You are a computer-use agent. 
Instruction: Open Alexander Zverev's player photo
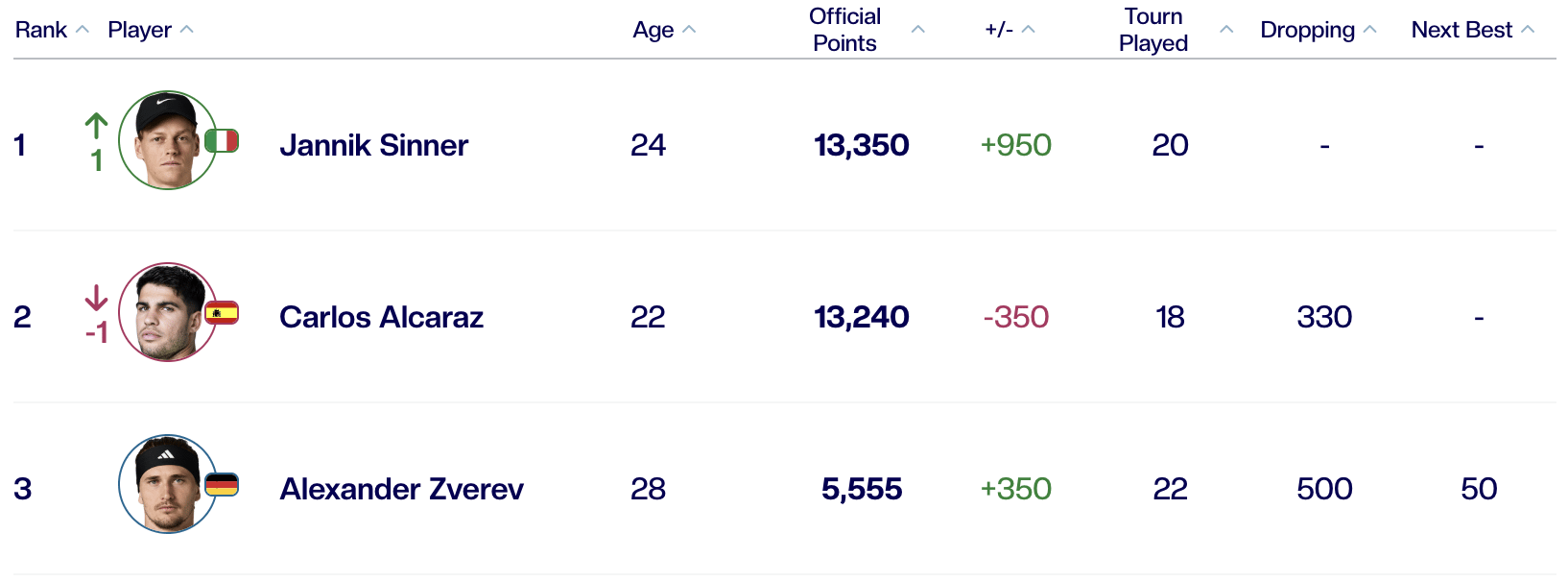[x=167, y=484]
